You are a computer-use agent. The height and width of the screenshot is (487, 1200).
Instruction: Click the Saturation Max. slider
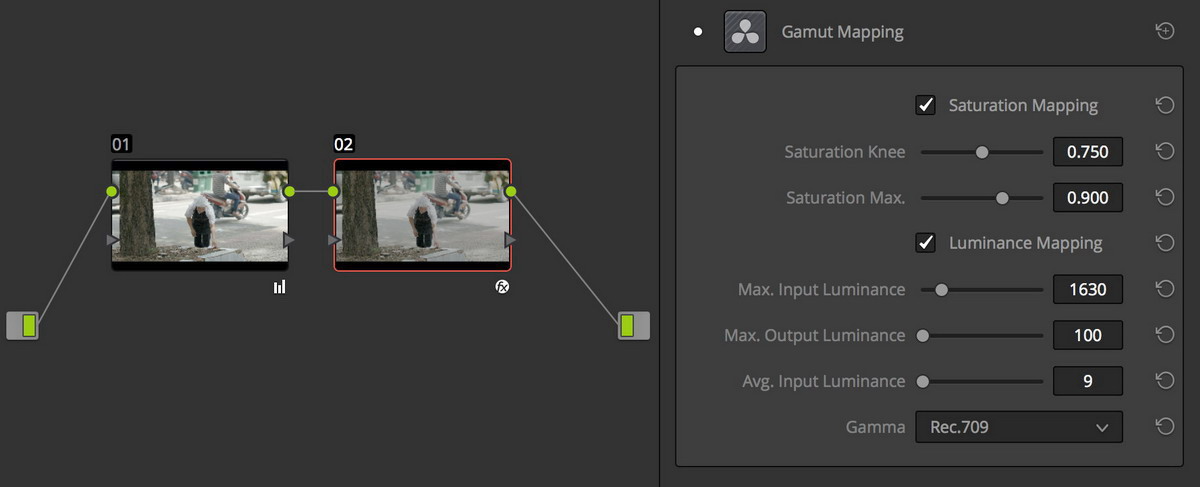[982, 198]
